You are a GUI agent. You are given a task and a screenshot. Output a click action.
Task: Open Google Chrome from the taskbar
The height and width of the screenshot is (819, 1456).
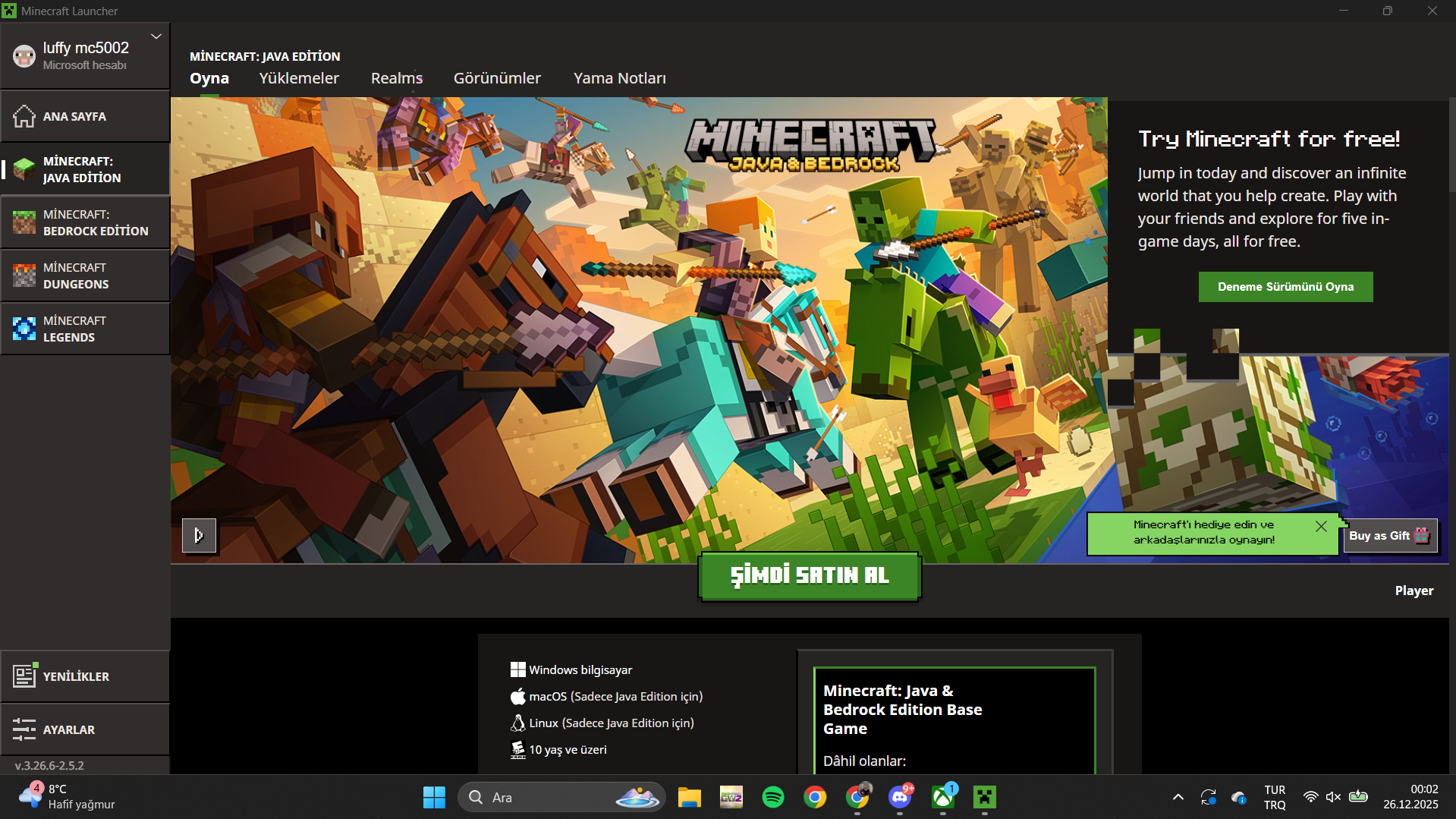coord(815,797)
